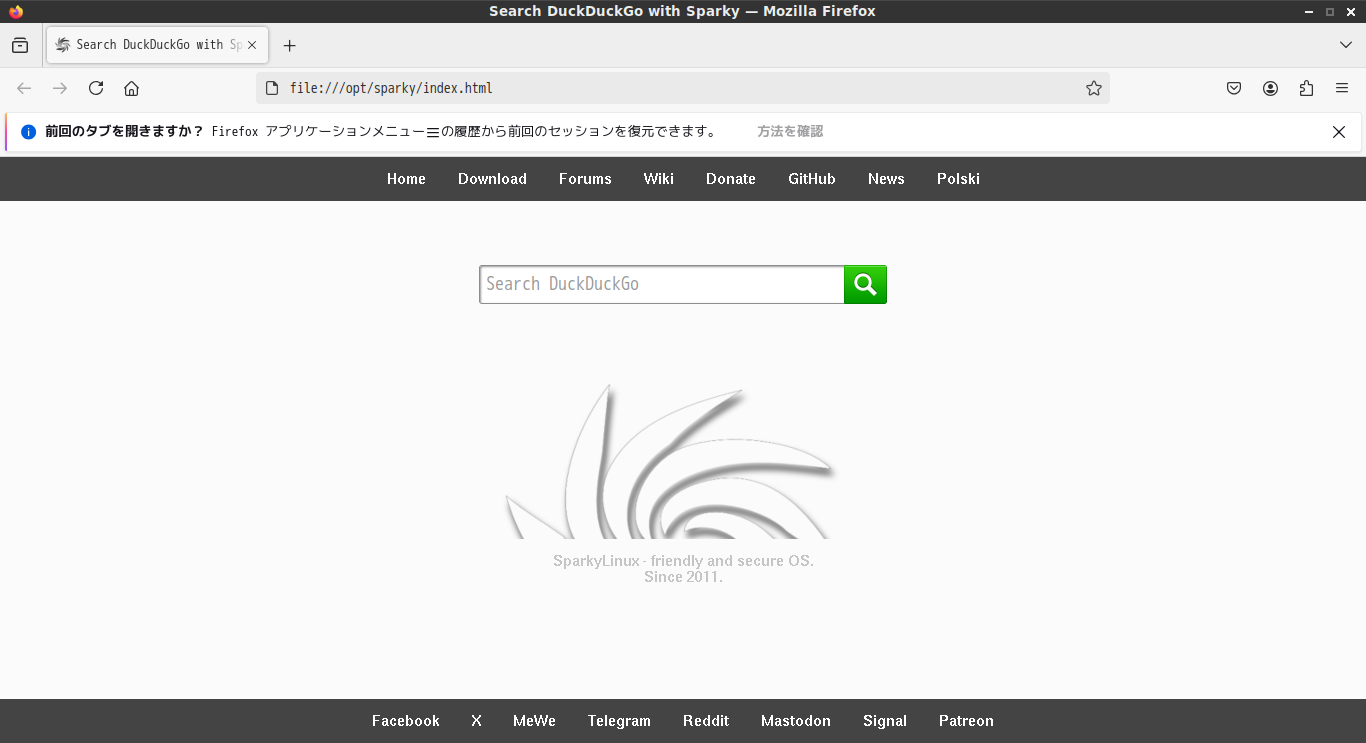This screenshot has height=743, width=1366.
Task: Click the address bar showing file:///opt/sparky/index.html
Action: pos(685,88)
